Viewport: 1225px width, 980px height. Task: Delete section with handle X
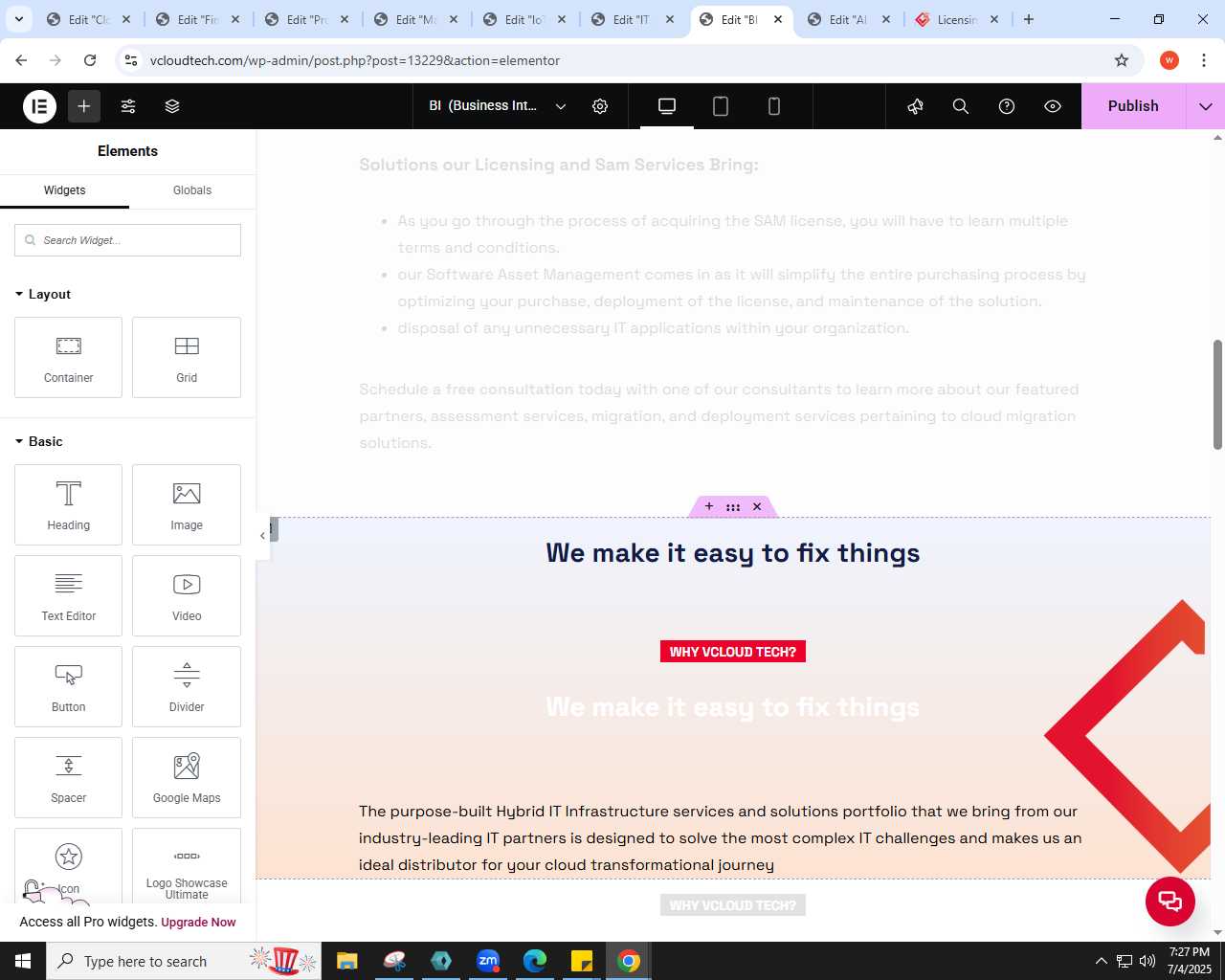[757, 506]
